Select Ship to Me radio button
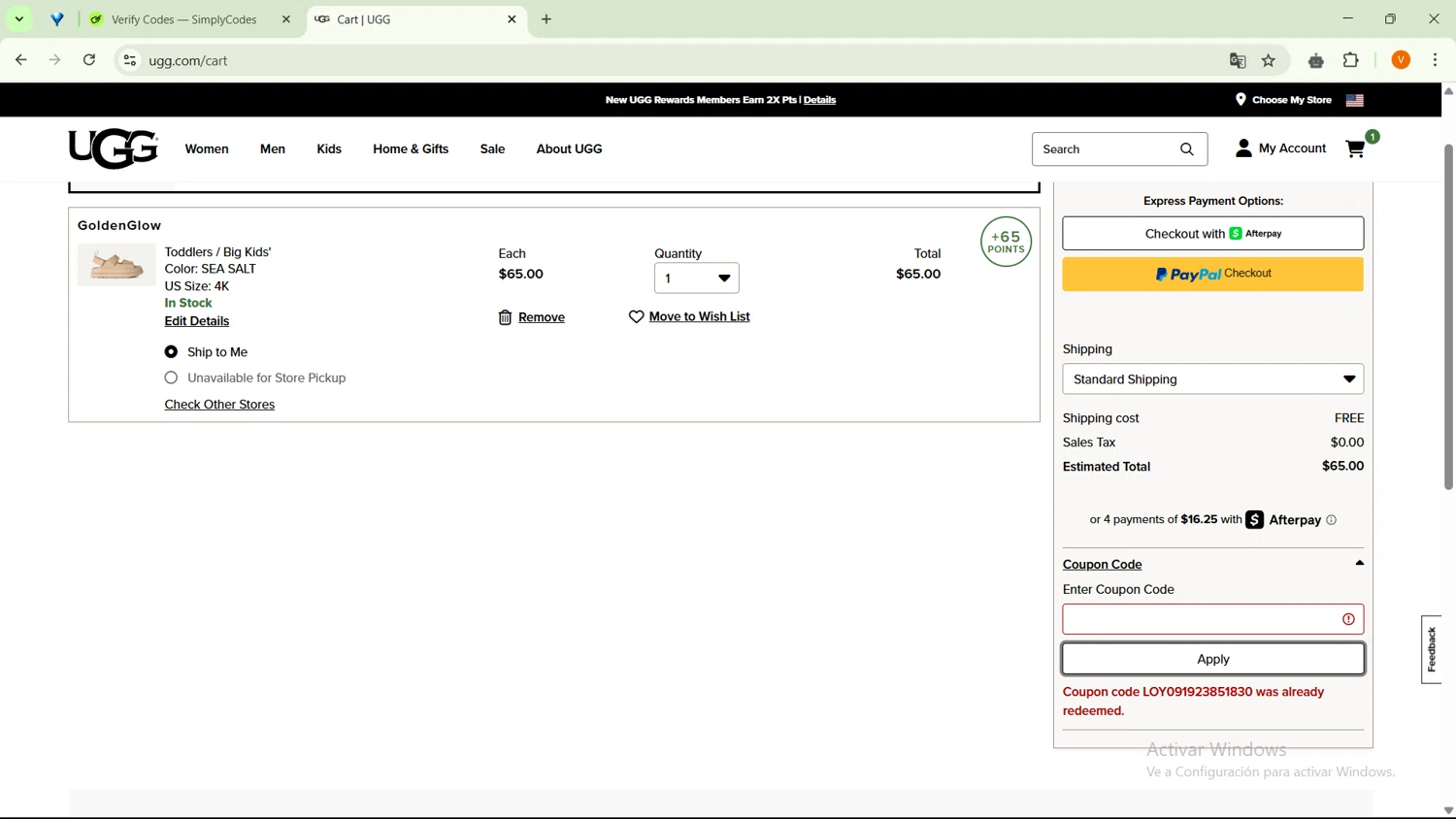1456x819 pixels. (x=171, y=352)
